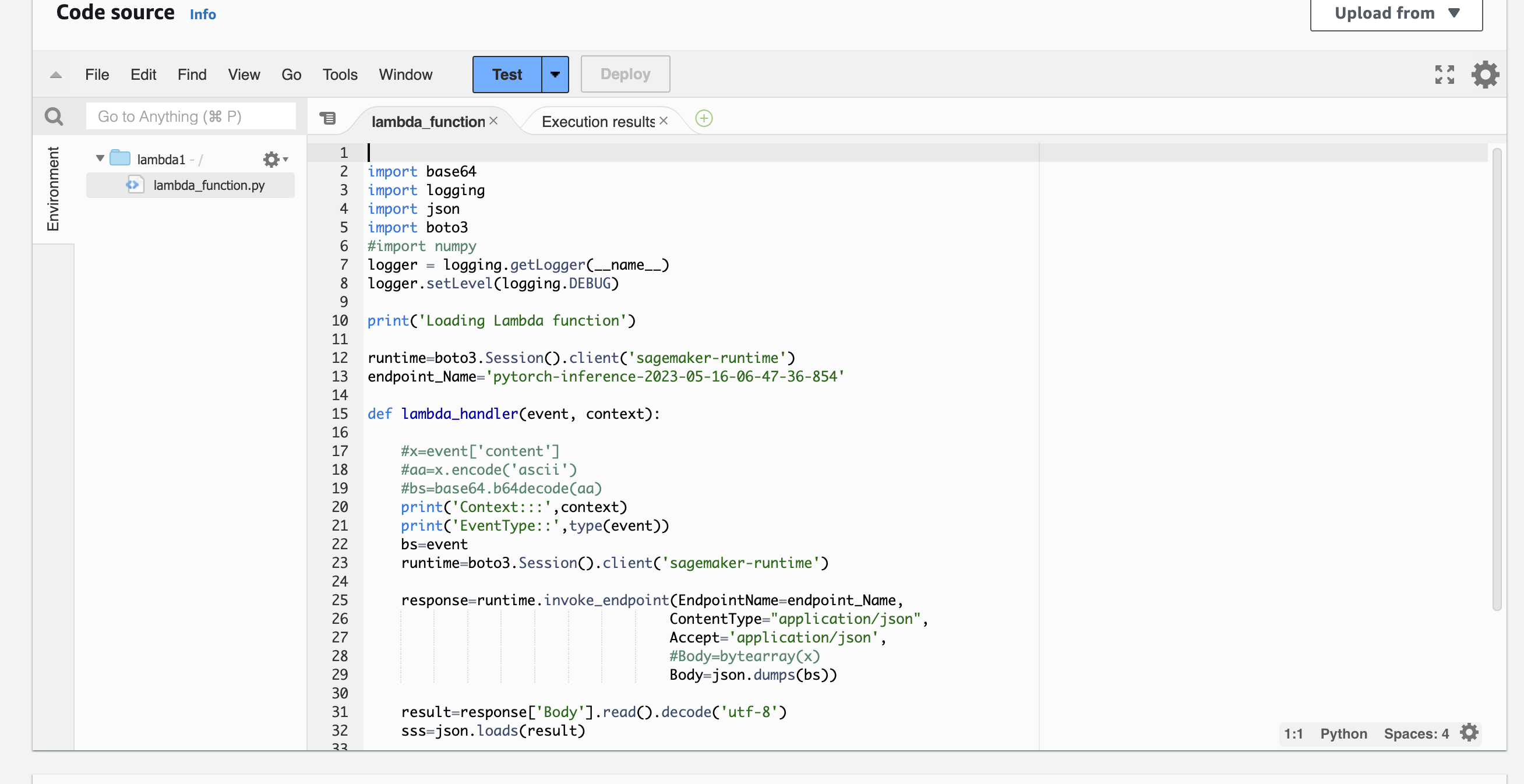Open the new tab plus icon
Image resolution: width=1524 pixels, height=784 pixels.
tap(703, 119)
